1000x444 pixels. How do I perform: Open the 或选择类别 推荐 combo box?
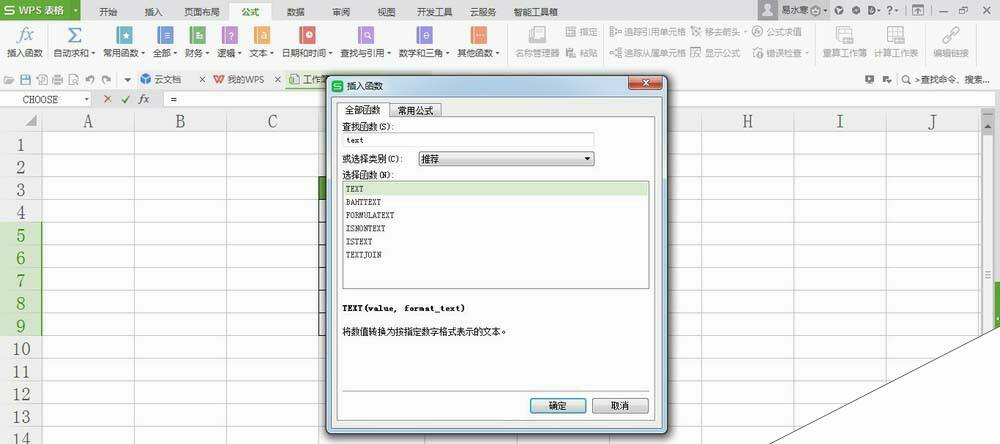[506, 159]
